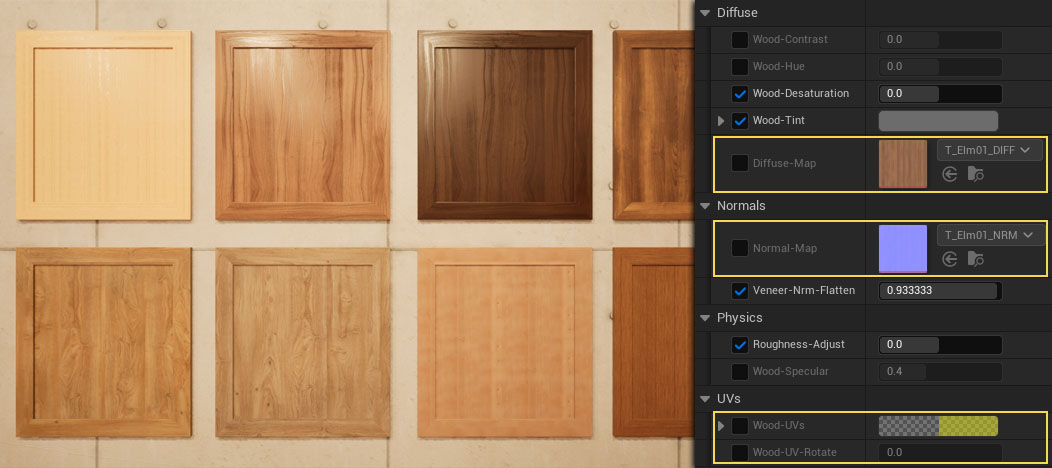The image size is (1052, 468).
Task: Open the Wood-Tint gray color swatch
Action: pyautogui.click(x=938, y=121)
